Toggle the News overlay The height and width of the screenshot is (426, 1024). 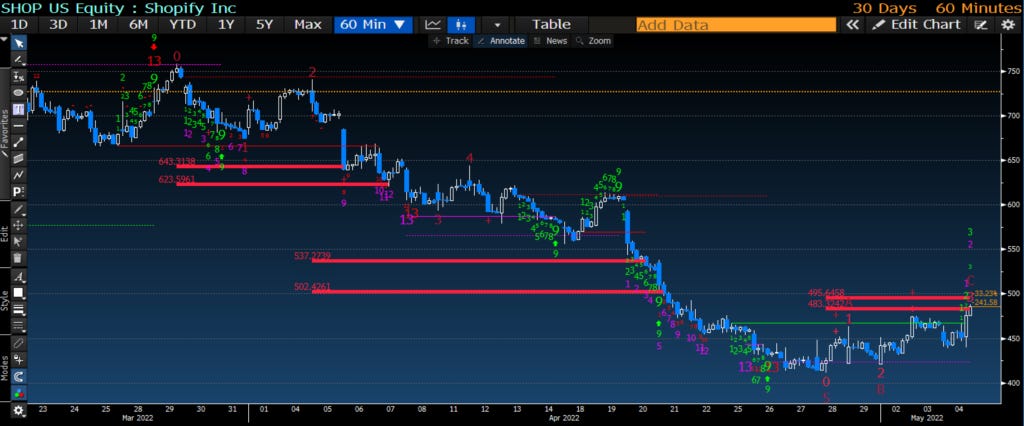(550, 41)
